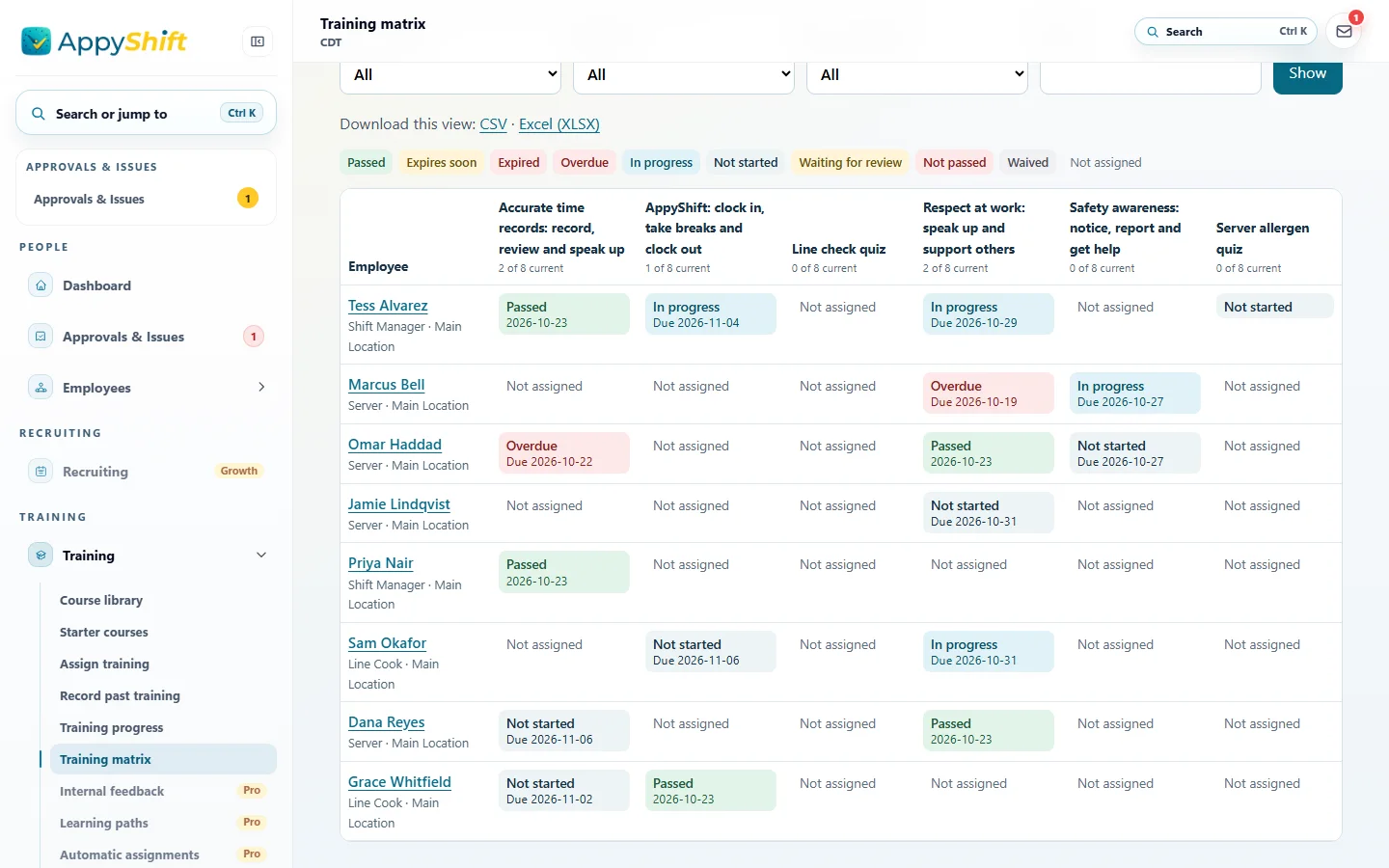Click the Approvals & Issues people icon
The image size is (1389, 868).
pos(41,337)
